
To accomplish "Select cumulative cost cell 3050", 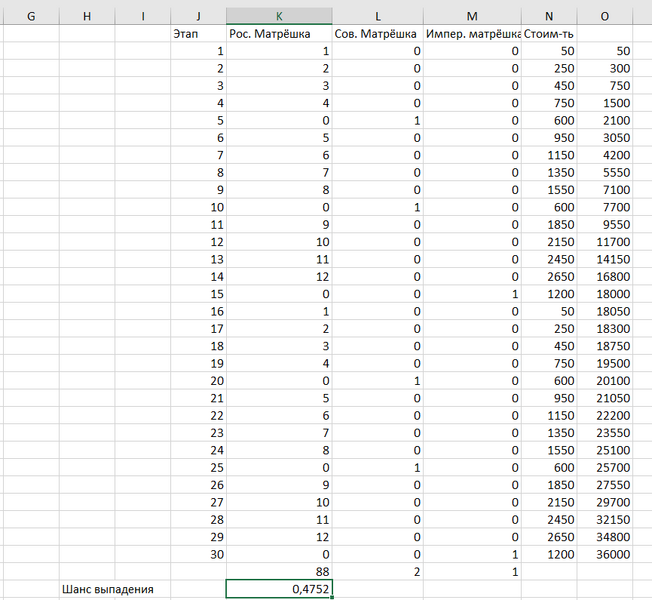I will click(605, 138).
